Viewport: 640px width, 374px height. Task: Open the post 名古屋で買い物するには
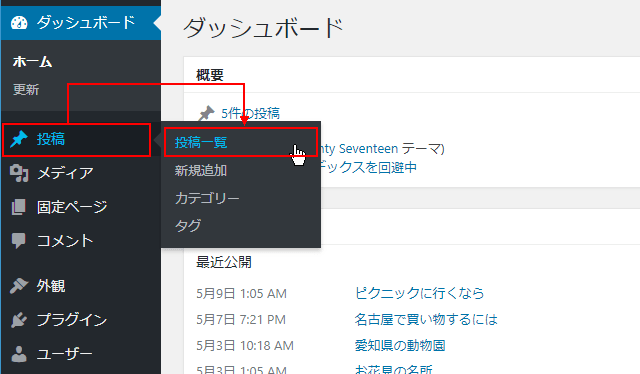(x=426, y=319)
